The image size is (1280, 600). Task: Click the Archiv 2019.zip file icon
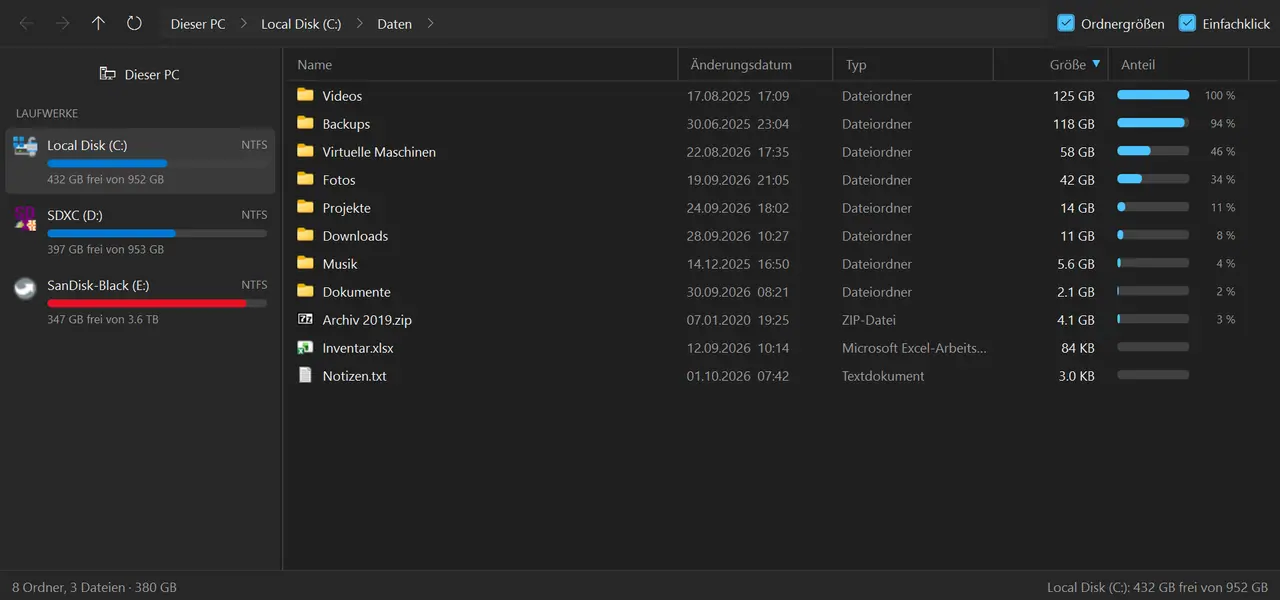(x=306, y=320)
